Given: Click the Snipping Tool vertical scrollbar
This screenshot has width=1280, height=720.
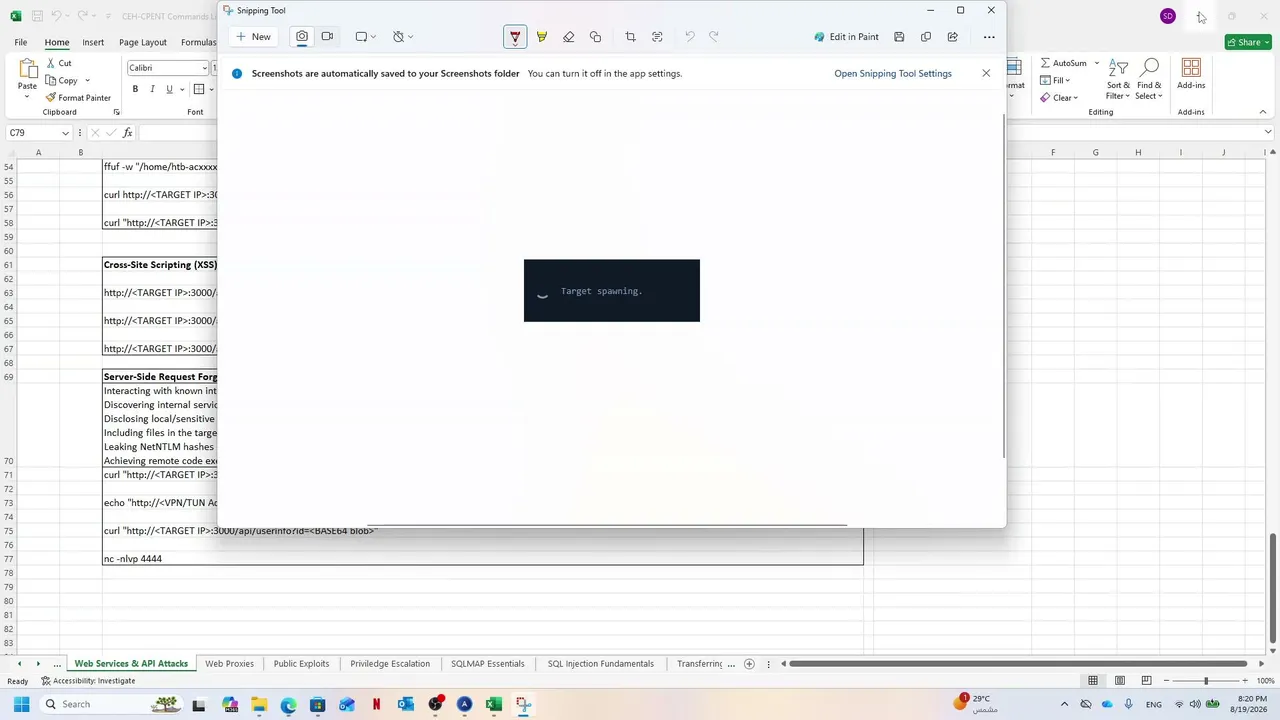Looking at the screenshot, I should (x=1003, y=285).
